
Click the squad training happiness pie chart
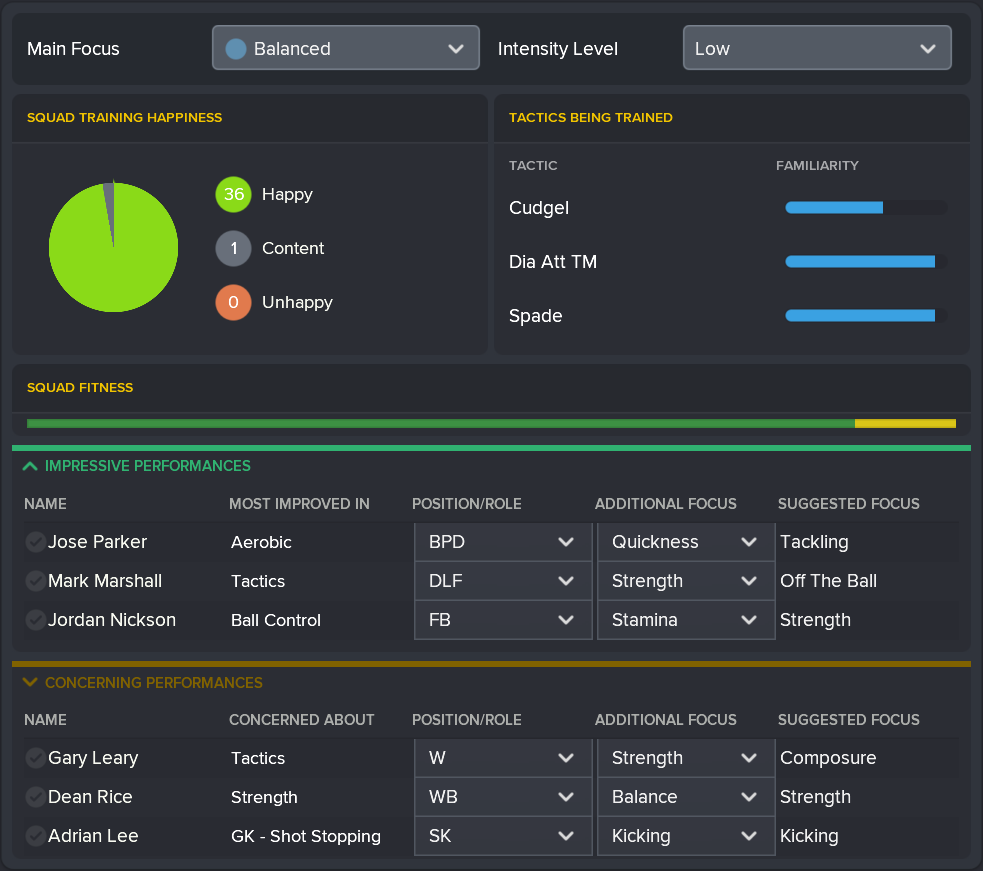point(113,248)
